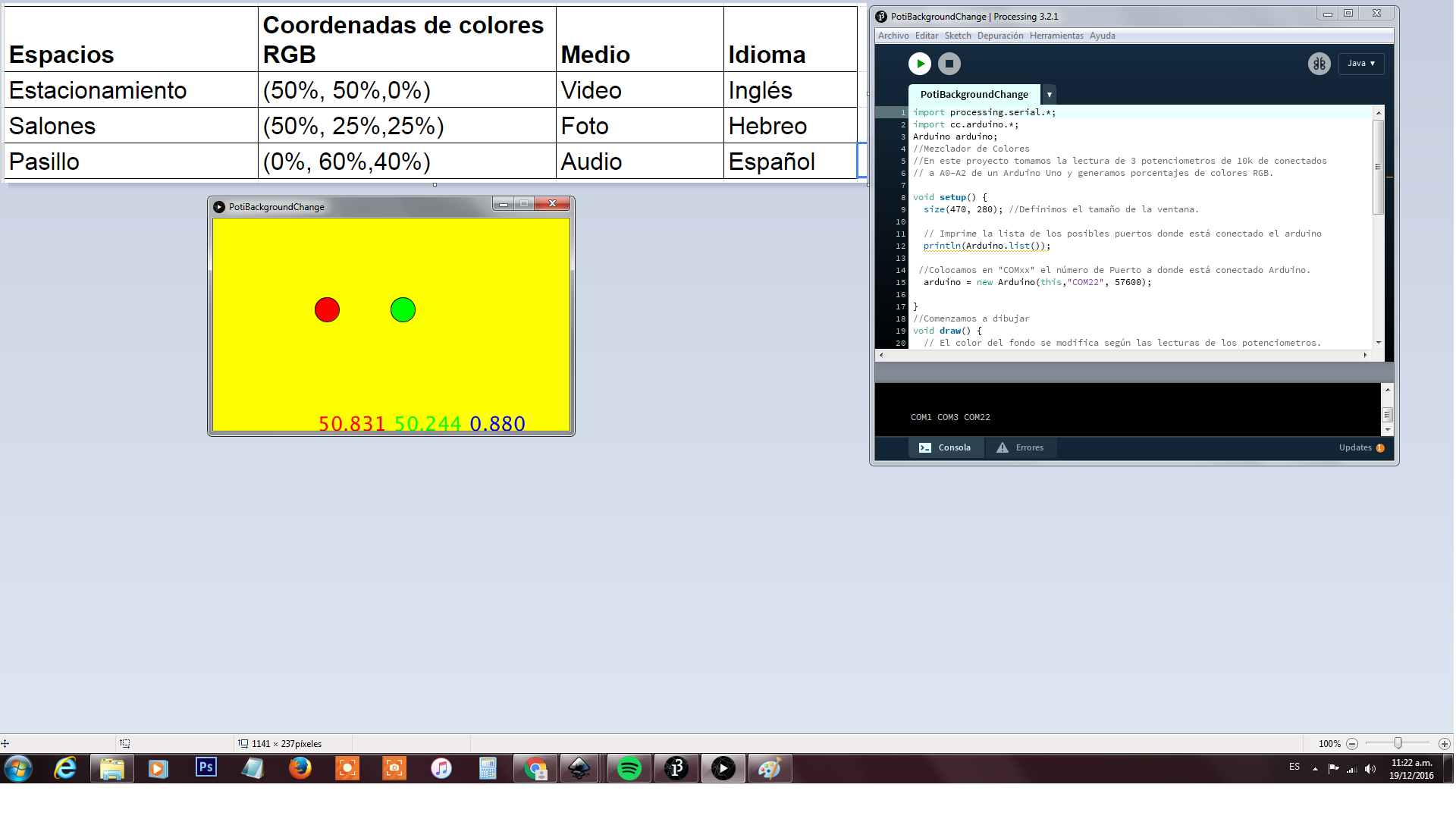Click the Processing taskbar icon

676,769
